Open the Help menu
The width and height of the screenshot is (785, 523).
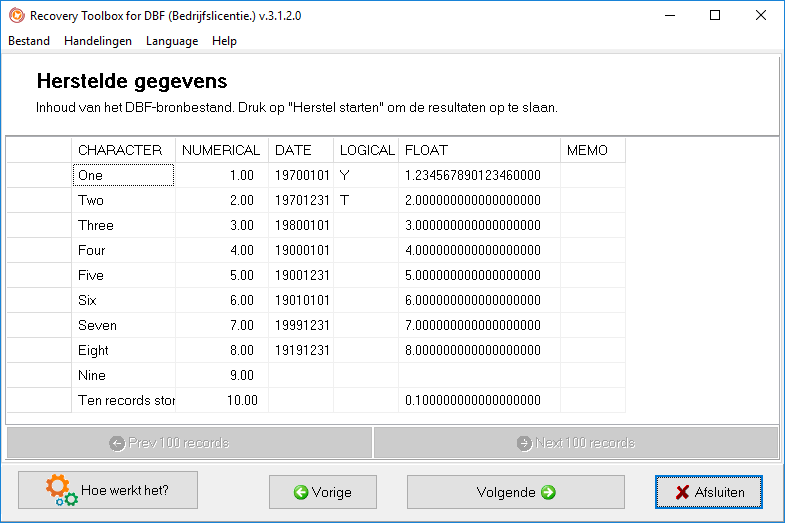(224, 41)
